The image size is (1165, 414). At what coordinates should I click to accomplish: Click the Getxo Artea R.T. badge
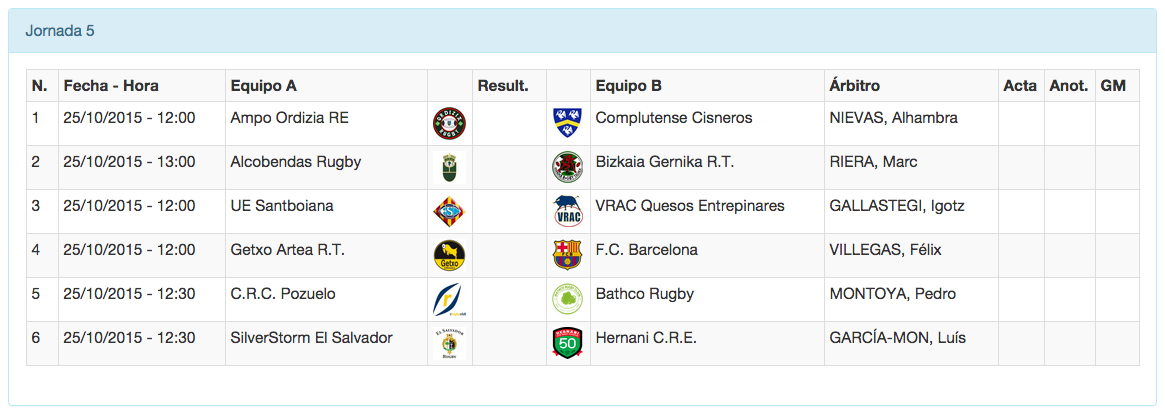tap(448, 256)
